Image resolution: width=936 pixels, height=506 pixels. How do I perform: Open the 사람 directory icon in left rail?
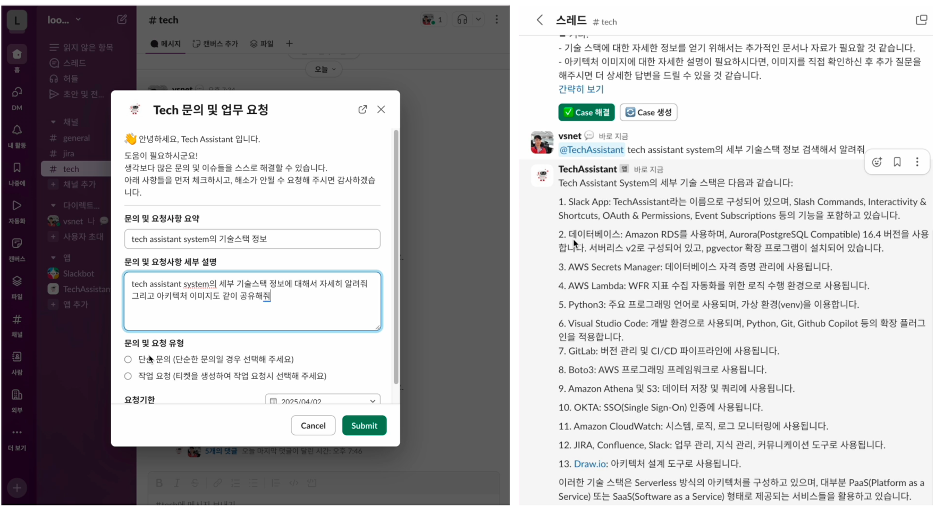pyautogui.click(x=17, y=357)
